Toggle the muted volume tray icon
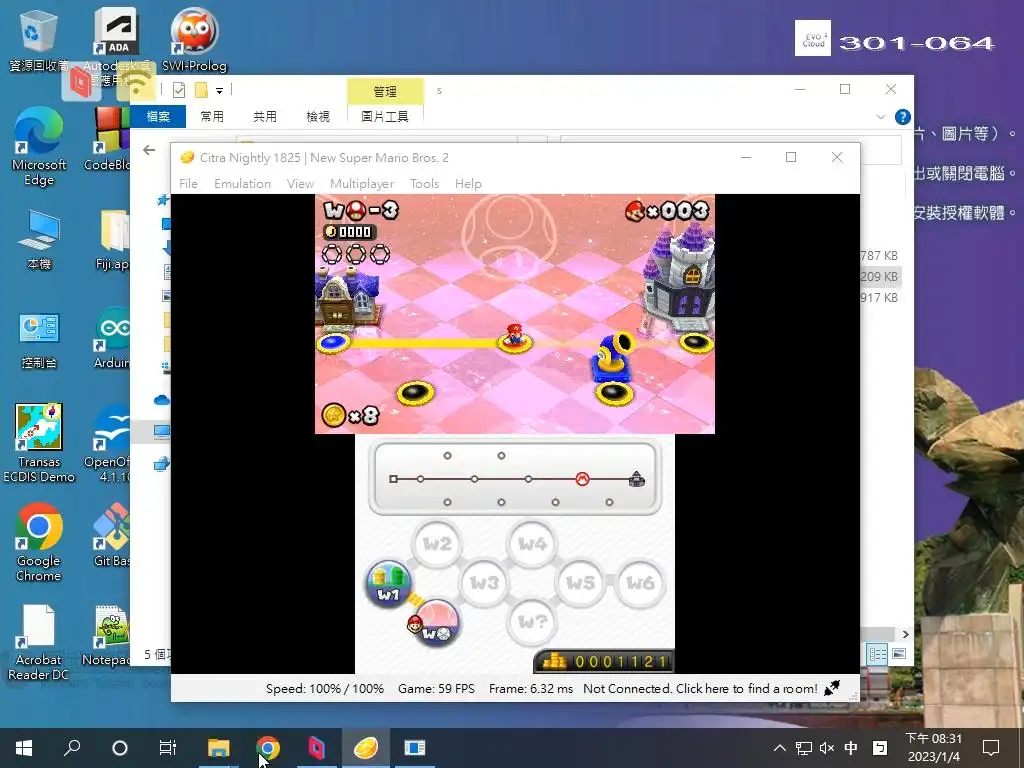The width and height of the screenshot is (1024, 768). click(x=827, y=748)
